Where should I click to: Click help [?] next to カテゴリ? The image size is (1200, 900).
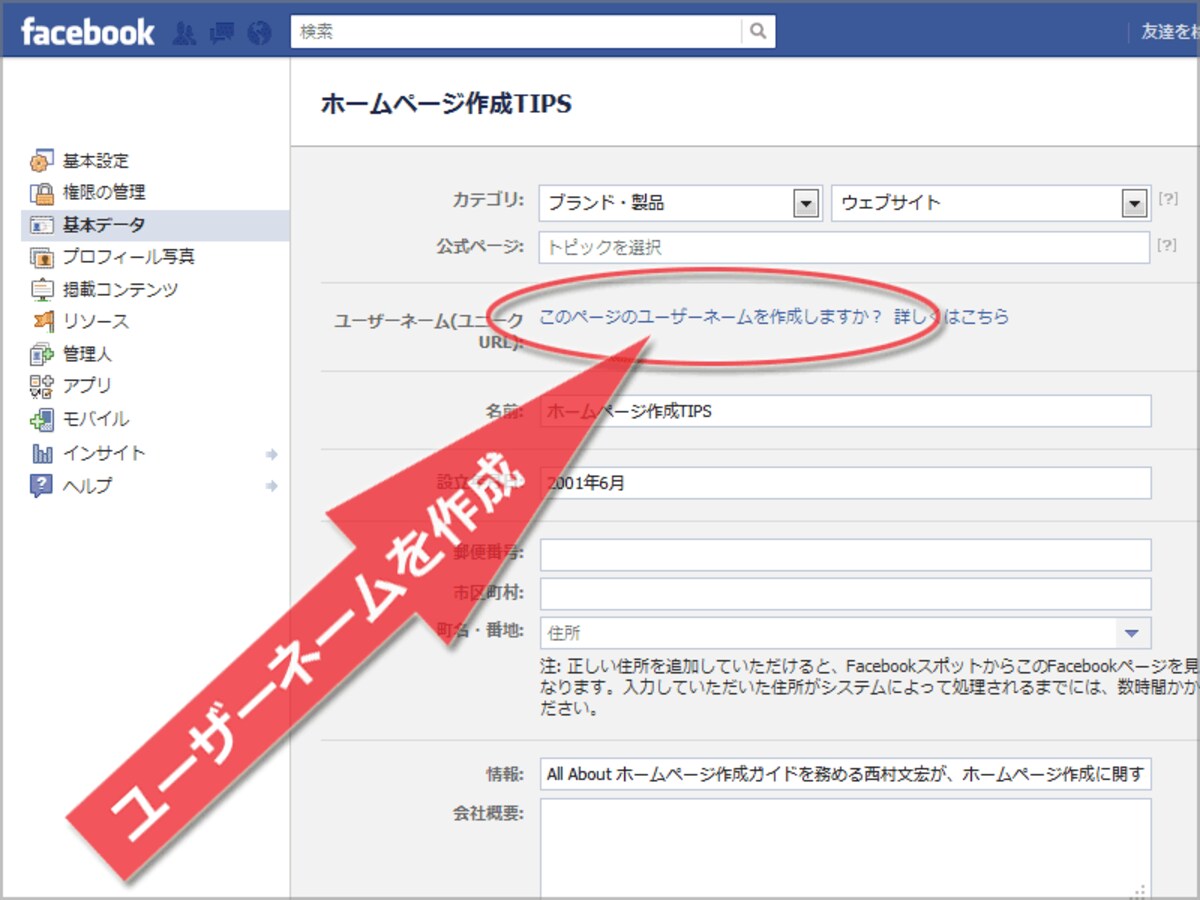coord(1167,198)
